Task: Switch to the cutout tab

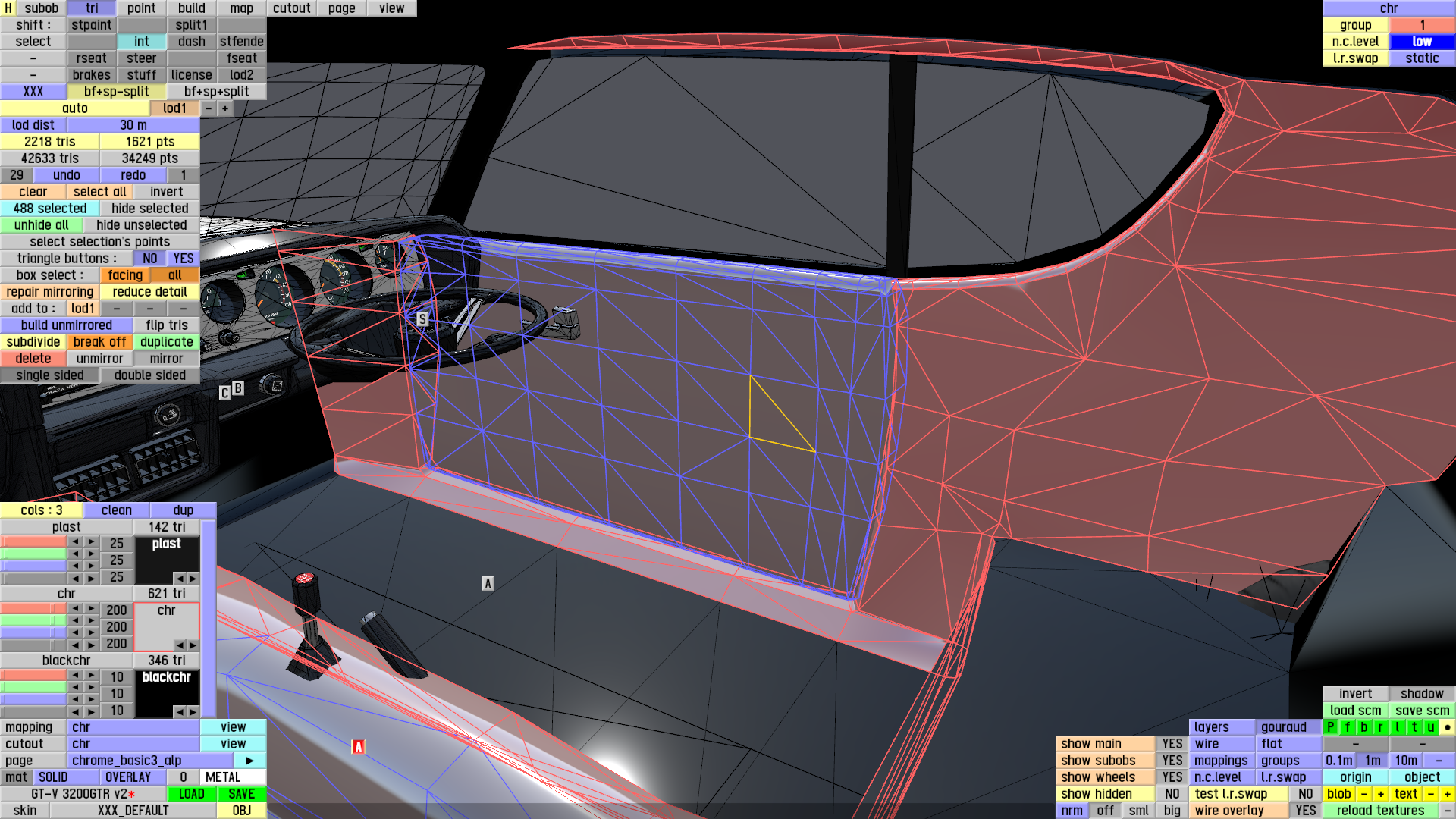Action: click(x=291, y=8)
